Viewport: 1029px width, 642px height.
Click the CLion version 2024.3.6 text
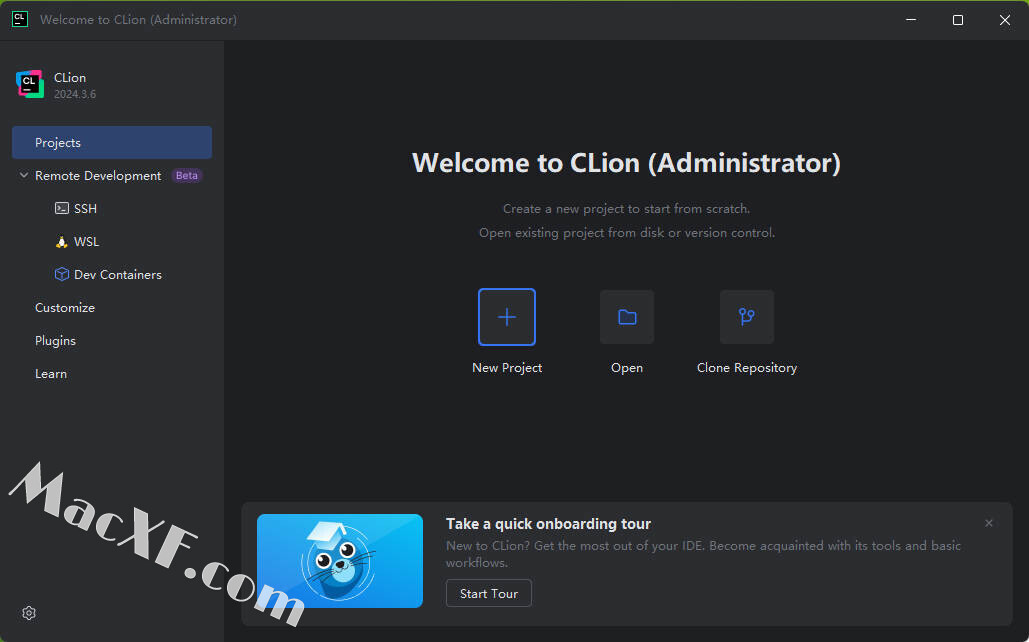point(75,94)
